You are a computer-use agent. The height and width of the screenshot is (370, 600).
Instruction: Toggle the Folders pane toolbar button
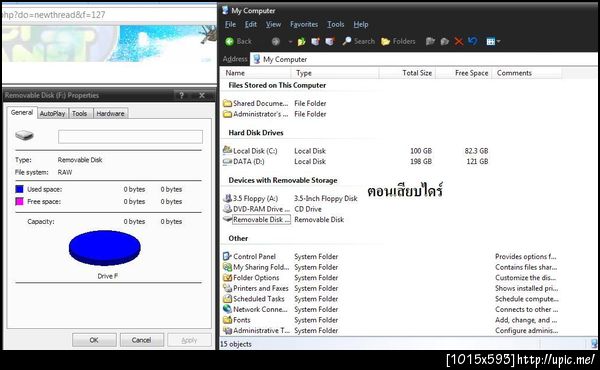tap(398, 41)
